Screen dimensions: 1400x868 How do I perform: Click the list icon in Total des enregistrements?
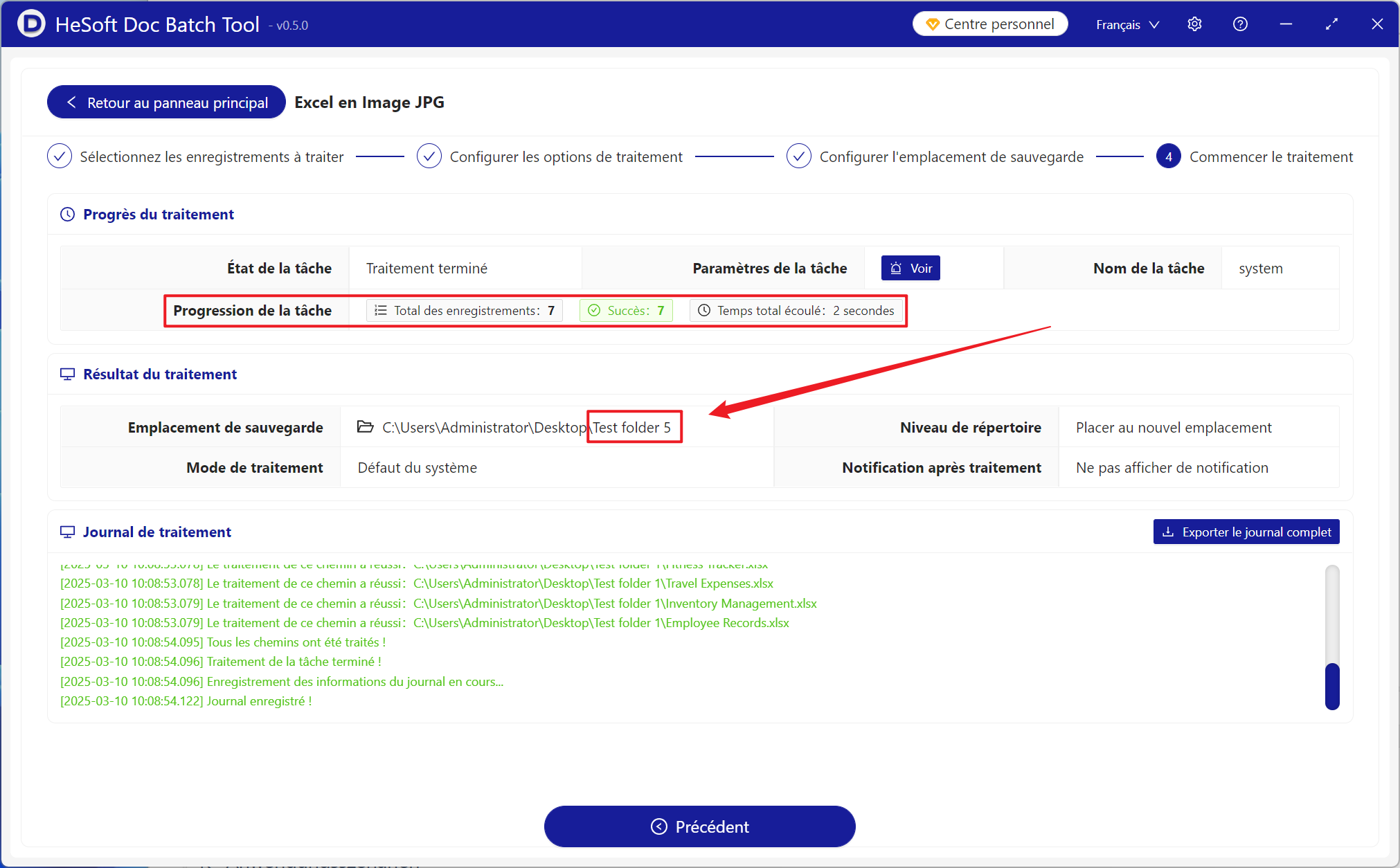tap(381, 310)
